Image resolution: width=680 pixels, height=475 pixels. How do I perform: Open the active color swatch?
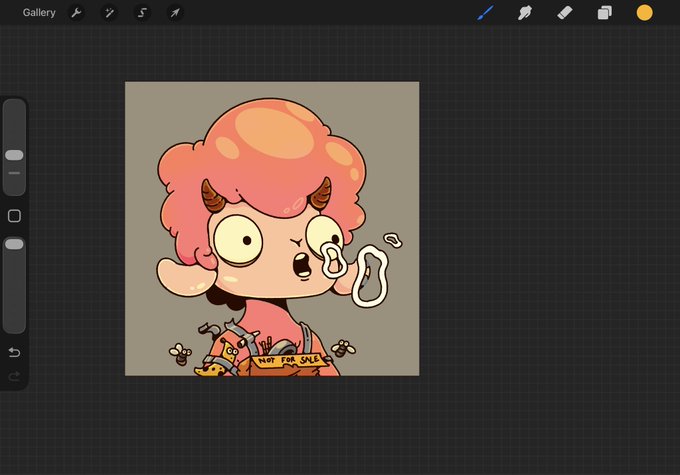(x=644, y=13)
